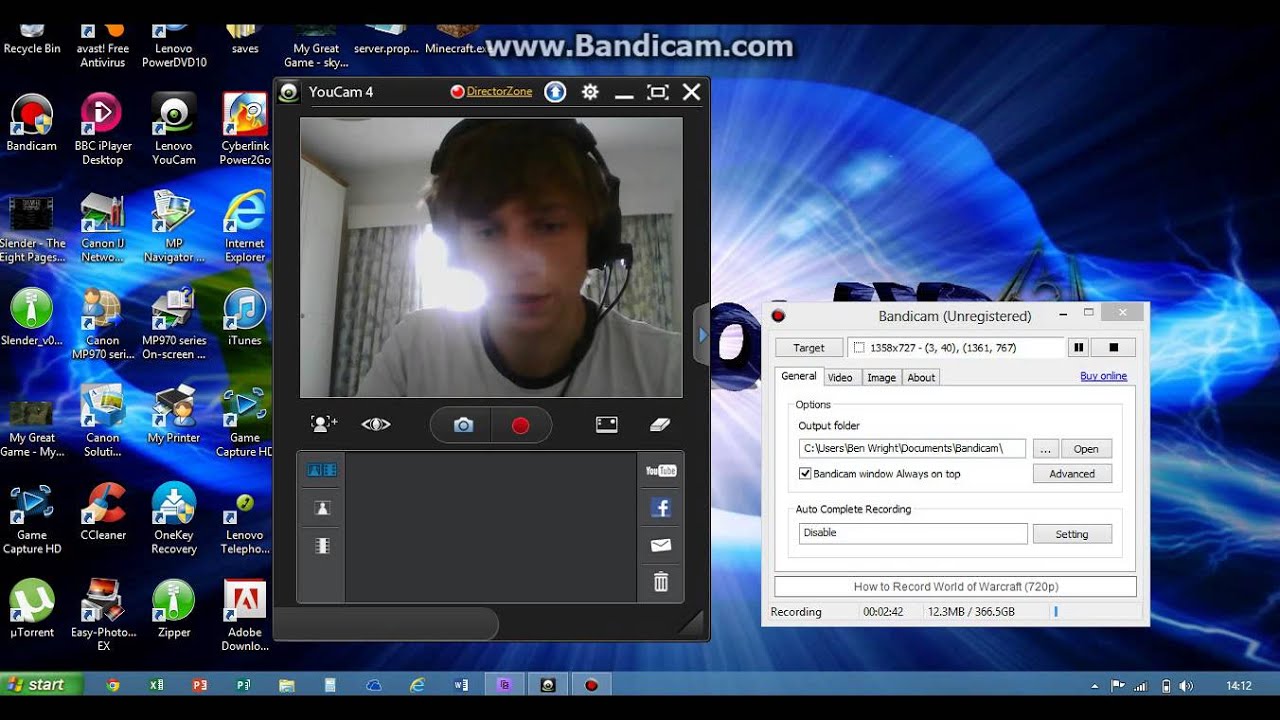Screen dimensions: 1280x720
Task: Open YouCam full-screen presentation icon
Action: pyautogui.click(x=607, y=424)
